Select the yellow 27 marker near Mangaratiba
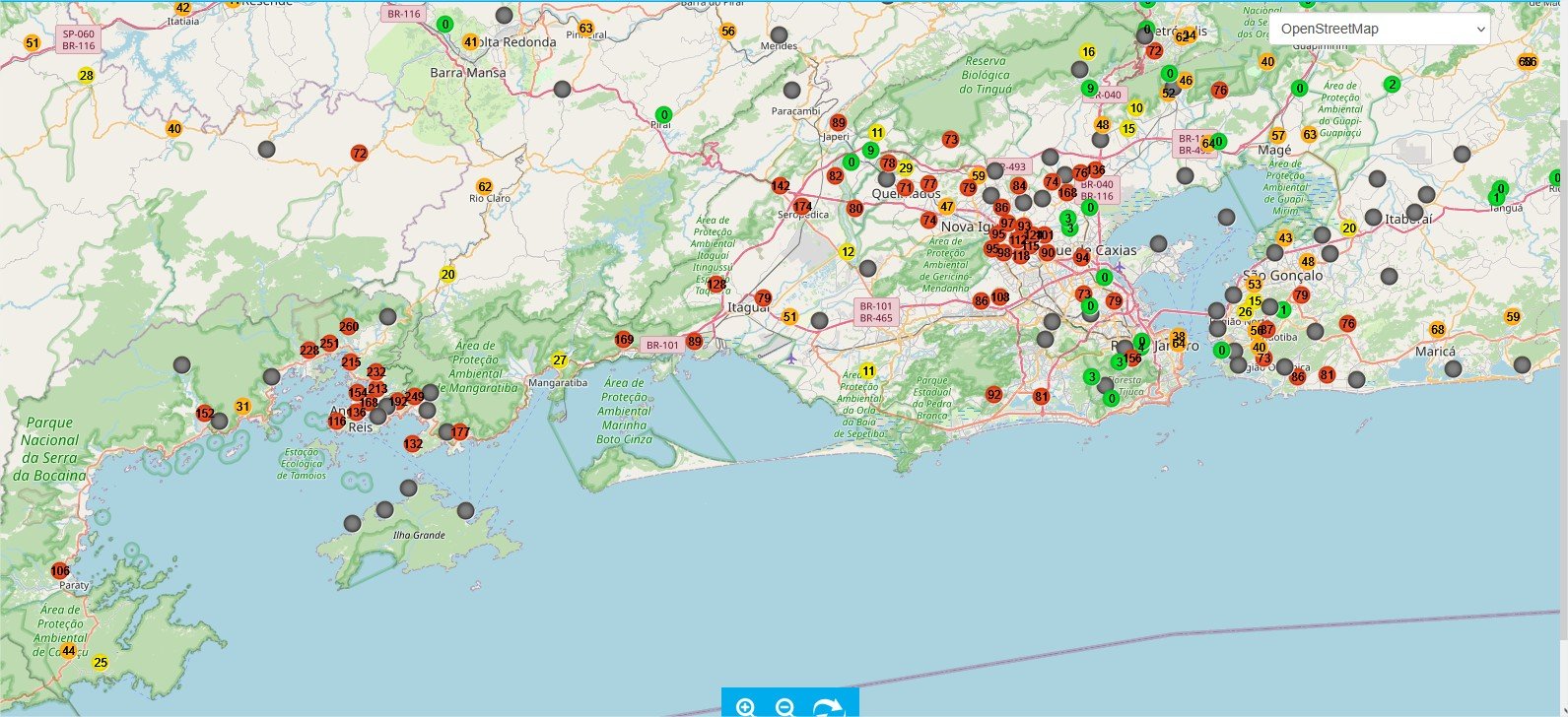Viewport: 1568px width, 717px height. pyautogui.click(x=560, y=360)
